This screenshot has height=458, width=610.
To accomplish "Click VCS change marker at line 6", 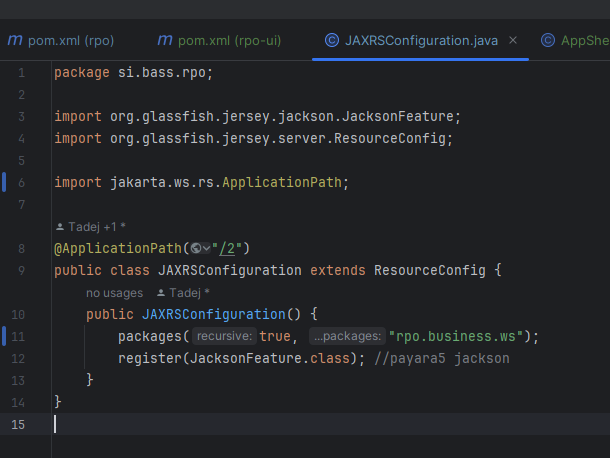I will (x=5, y=183).
